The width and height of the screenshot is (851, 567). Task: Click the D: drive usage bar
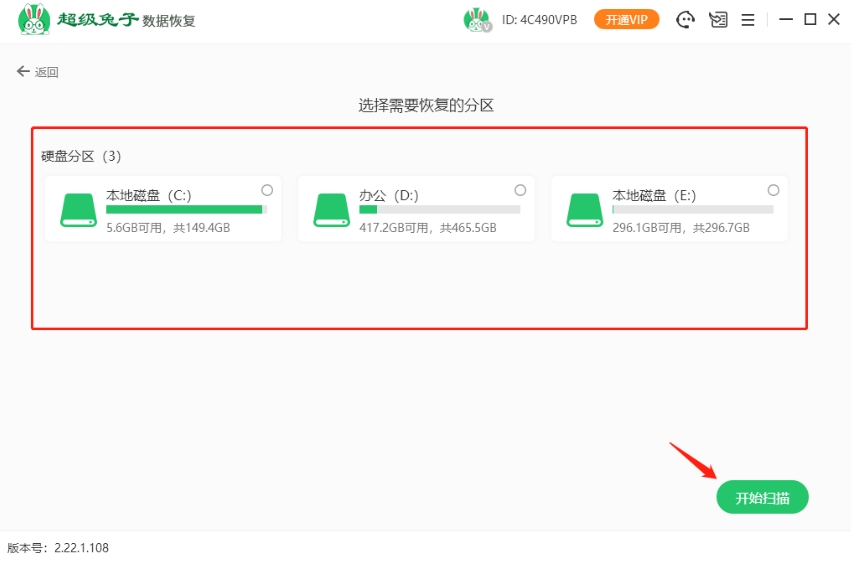[x=439, y=210]
